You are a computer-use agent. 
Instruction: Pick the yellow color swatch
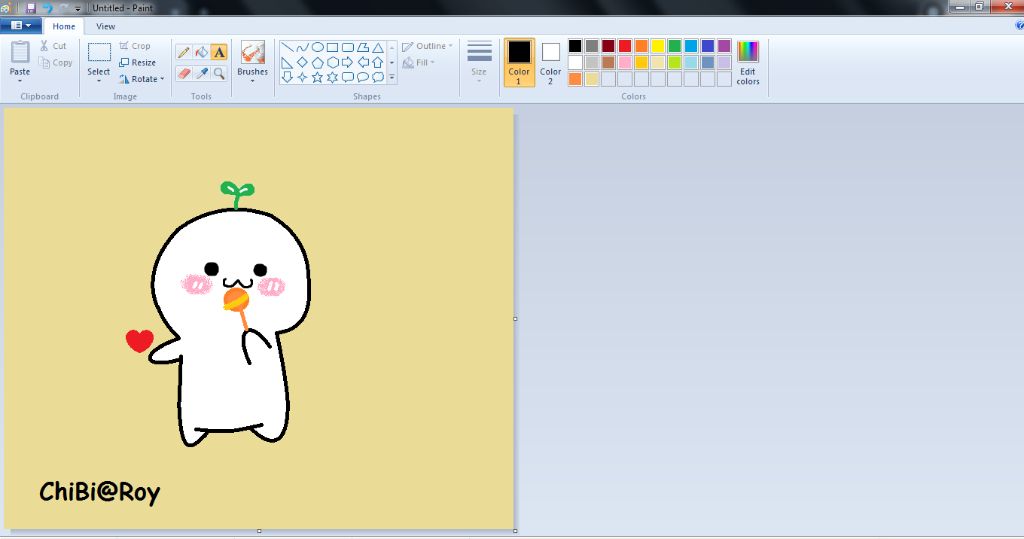point(658,46)
